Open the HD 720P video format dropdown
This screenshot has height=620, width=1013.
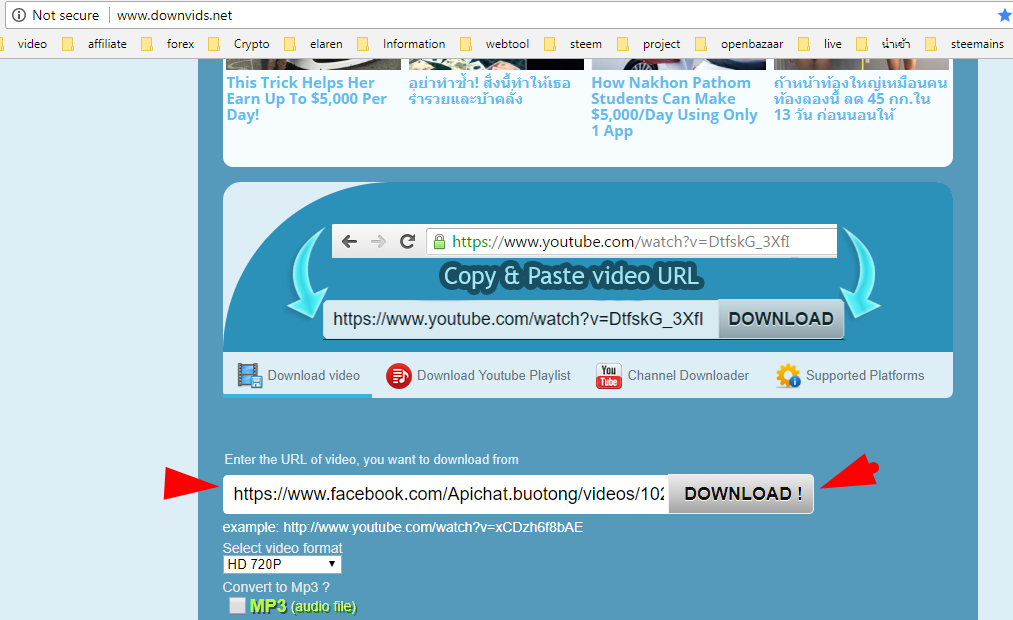282,564
